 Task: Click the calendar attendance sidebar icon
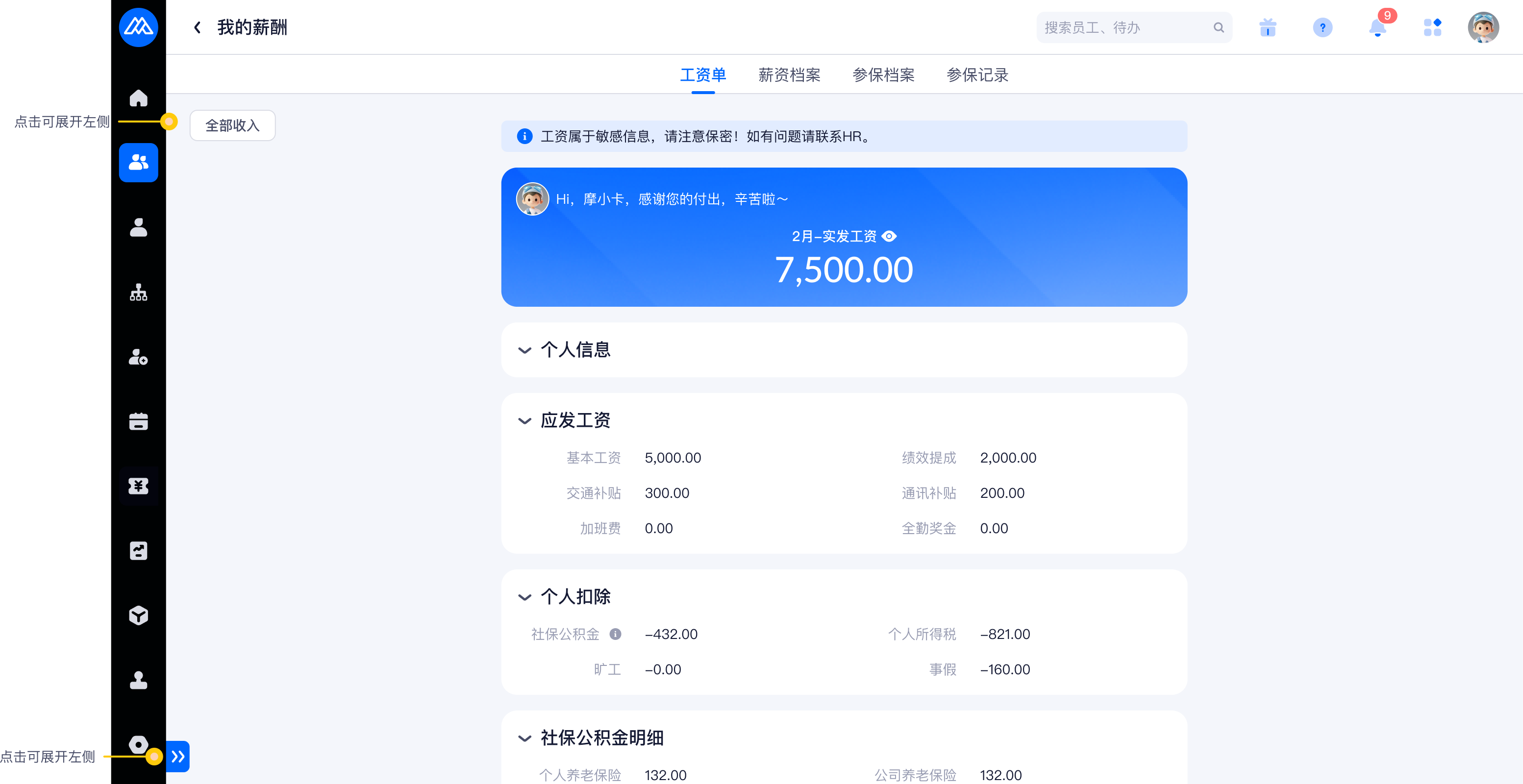(138, 421)
